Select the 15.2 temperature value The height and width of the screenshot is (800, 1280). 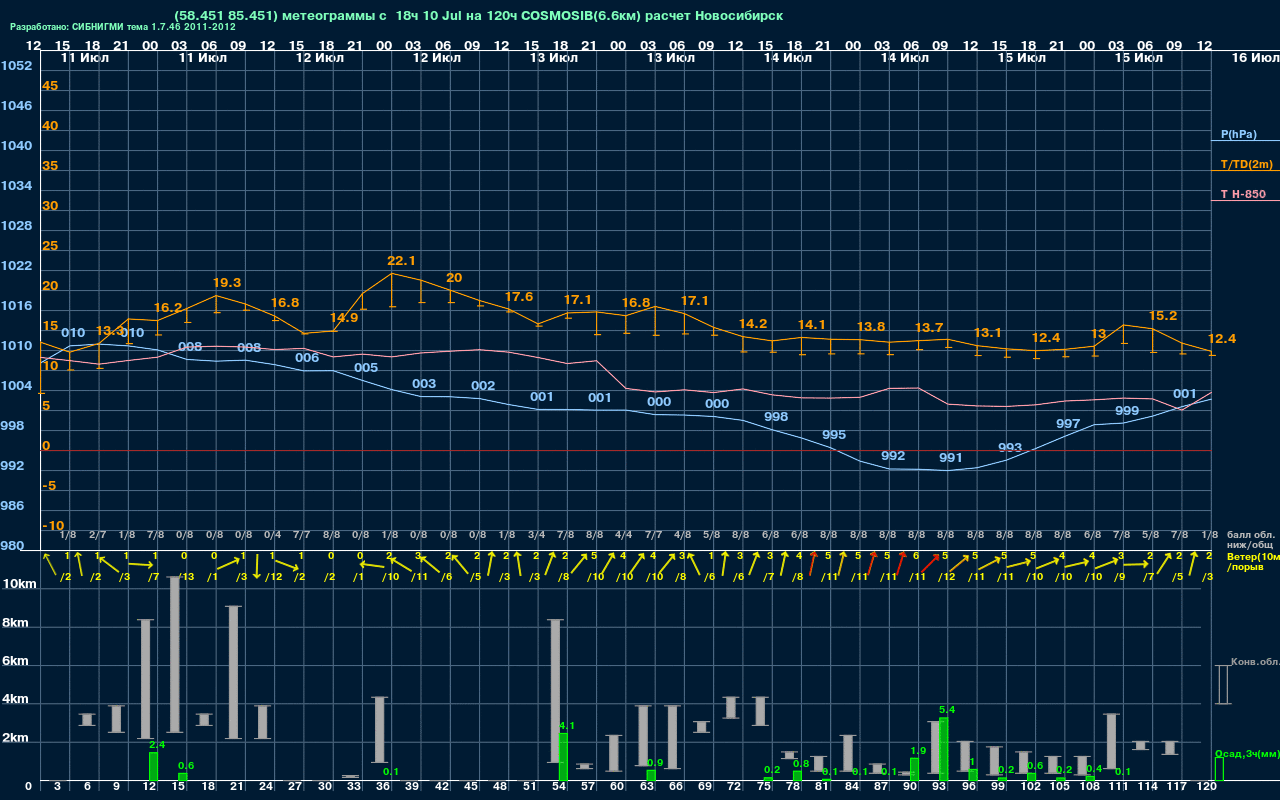click(x=1163, y=315)
